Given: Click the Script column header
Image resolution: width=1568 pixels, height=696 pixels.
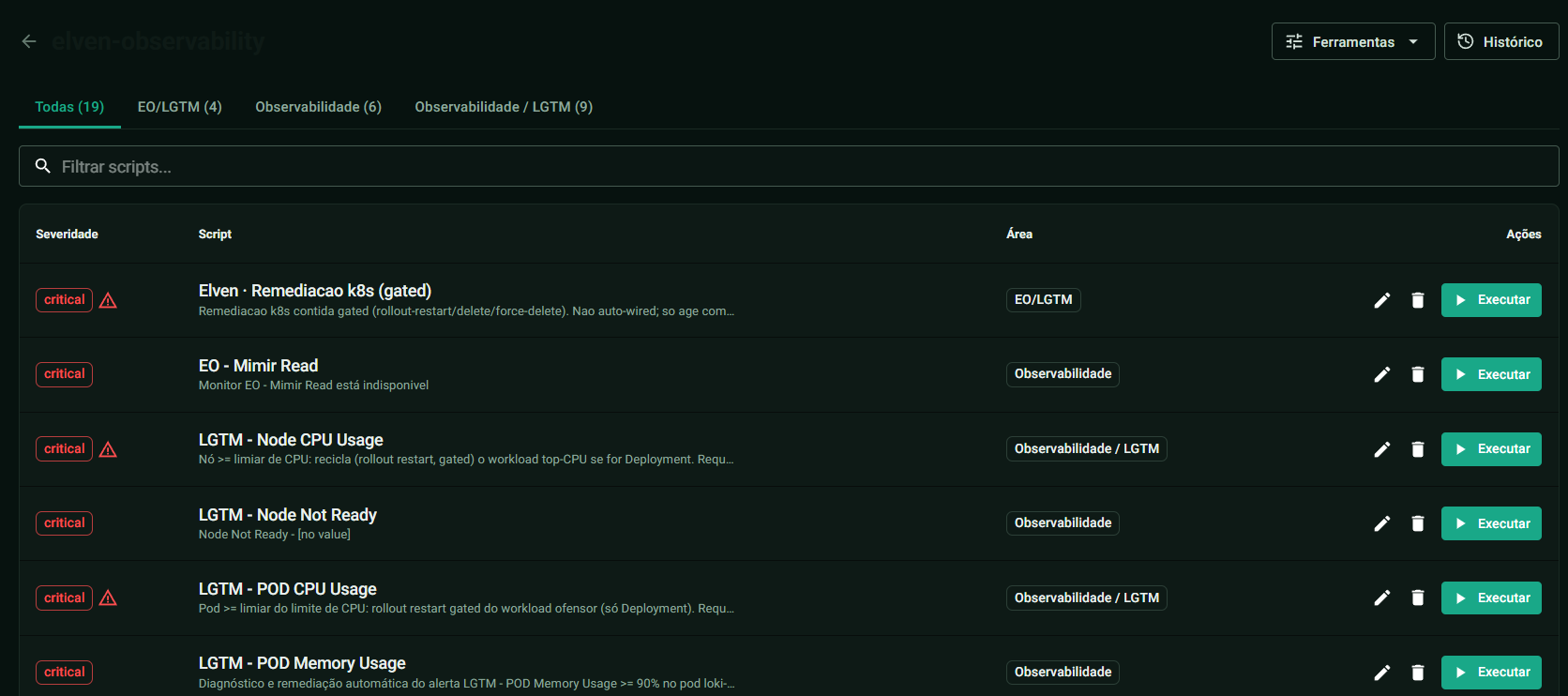Looking at the screenshot, I should pyautogui.click(x=215, y=234).
